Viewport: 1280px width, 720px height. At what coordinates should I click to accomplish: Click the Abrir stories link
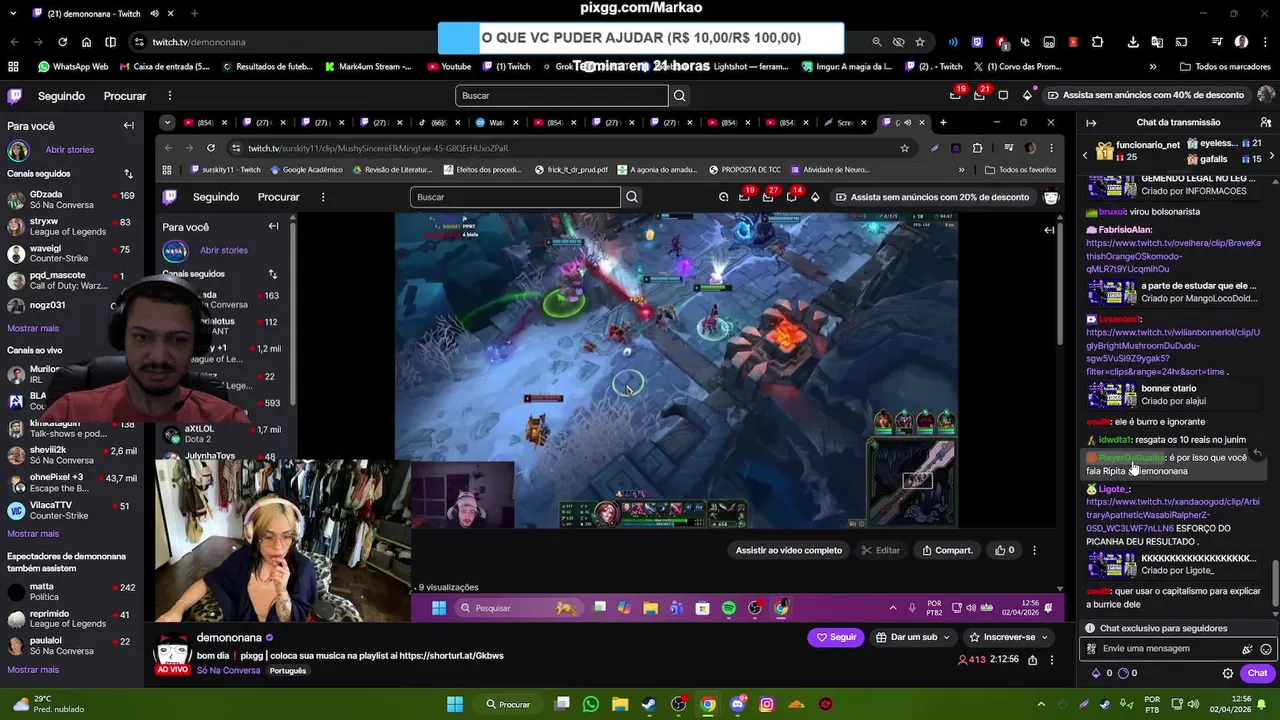coord(69,150)
